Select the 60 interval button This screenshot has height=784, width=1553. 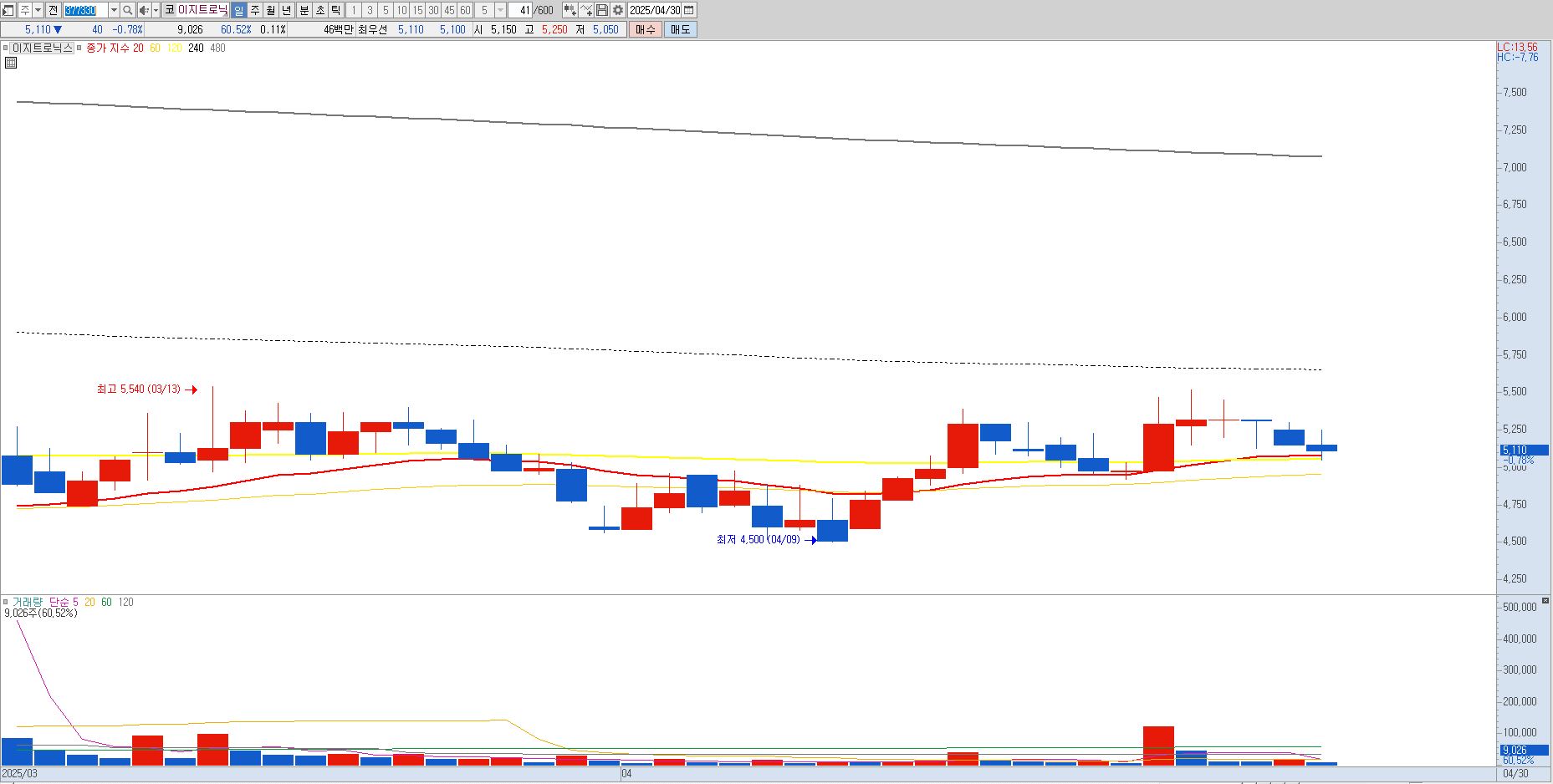(465, 10)
